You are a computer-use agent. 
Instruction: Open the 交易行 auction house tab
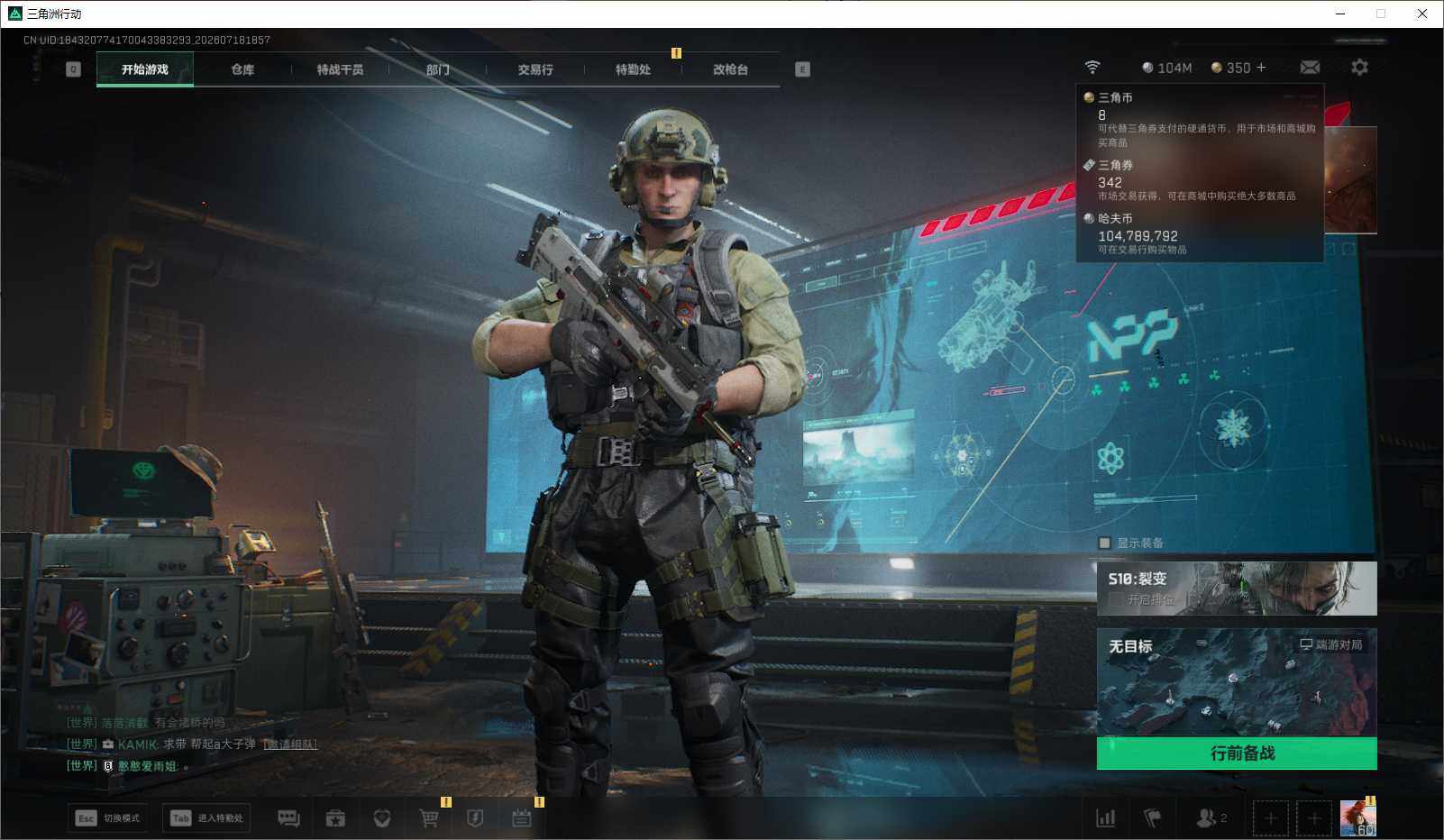coord(535,69)
